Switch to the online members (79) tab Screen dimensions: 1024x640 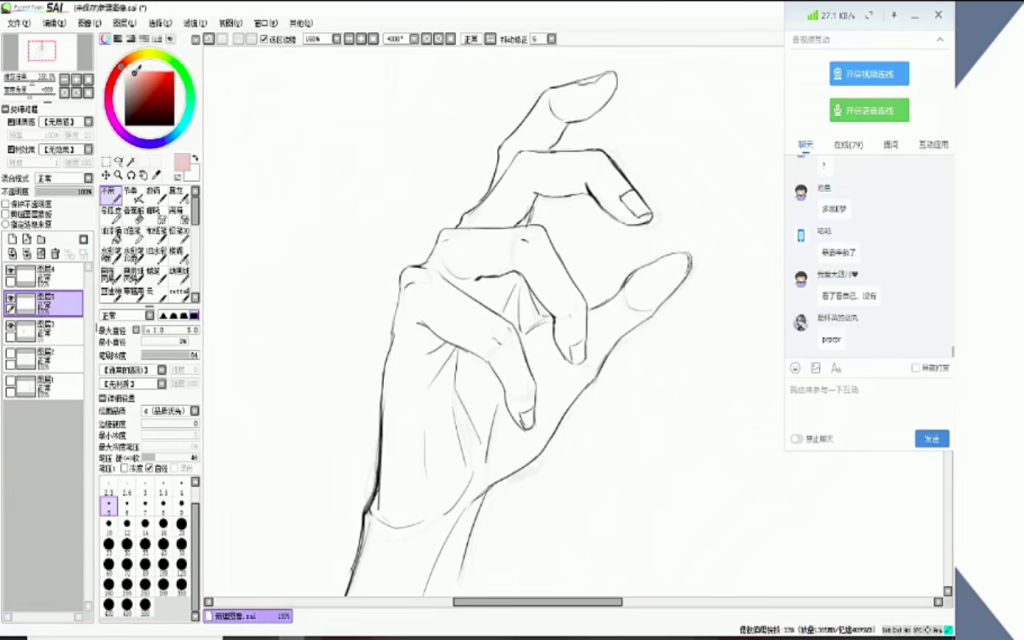click(848, 145)
